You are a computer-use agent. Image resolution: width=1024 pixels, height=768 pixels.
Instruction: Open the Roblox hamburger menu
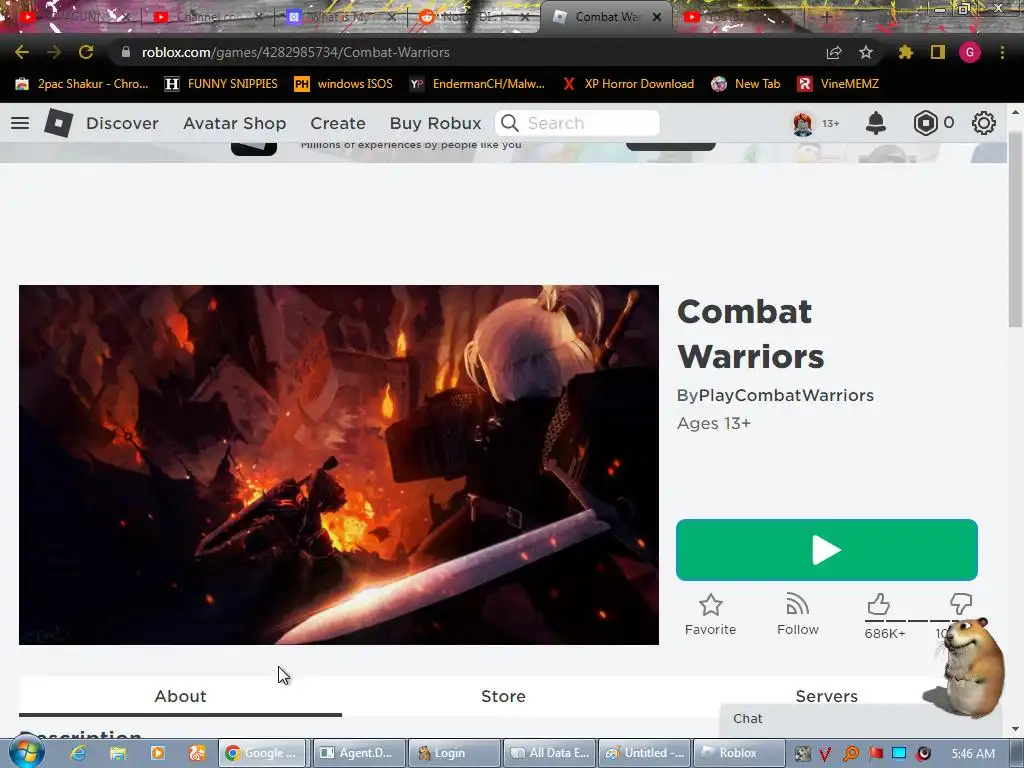pos(20,123)
